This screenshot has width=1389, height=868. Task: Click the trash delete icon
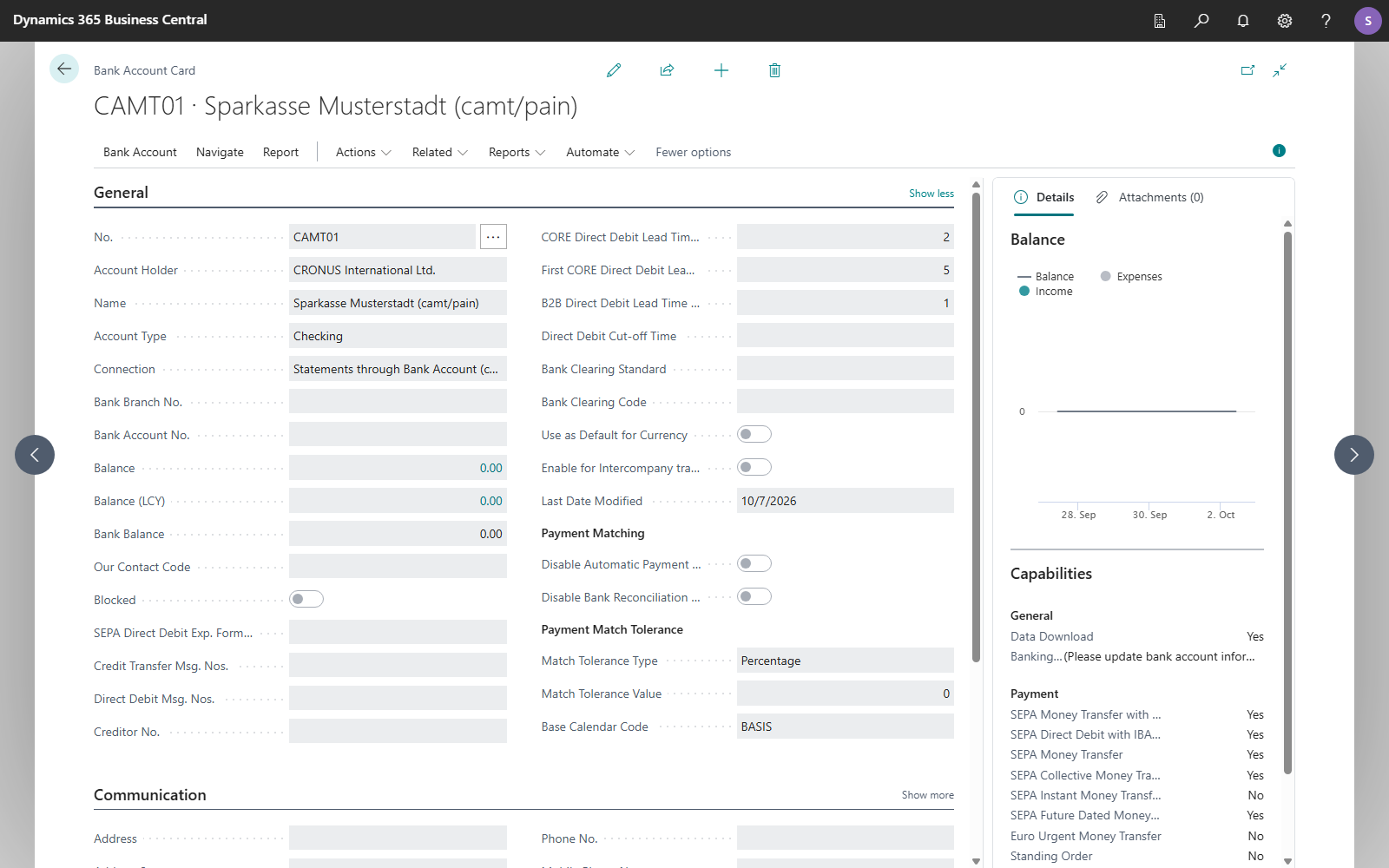pos(774,70)
